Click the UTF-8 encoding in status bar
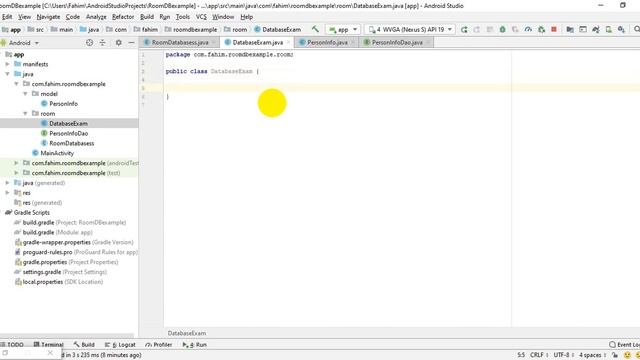 562,355
